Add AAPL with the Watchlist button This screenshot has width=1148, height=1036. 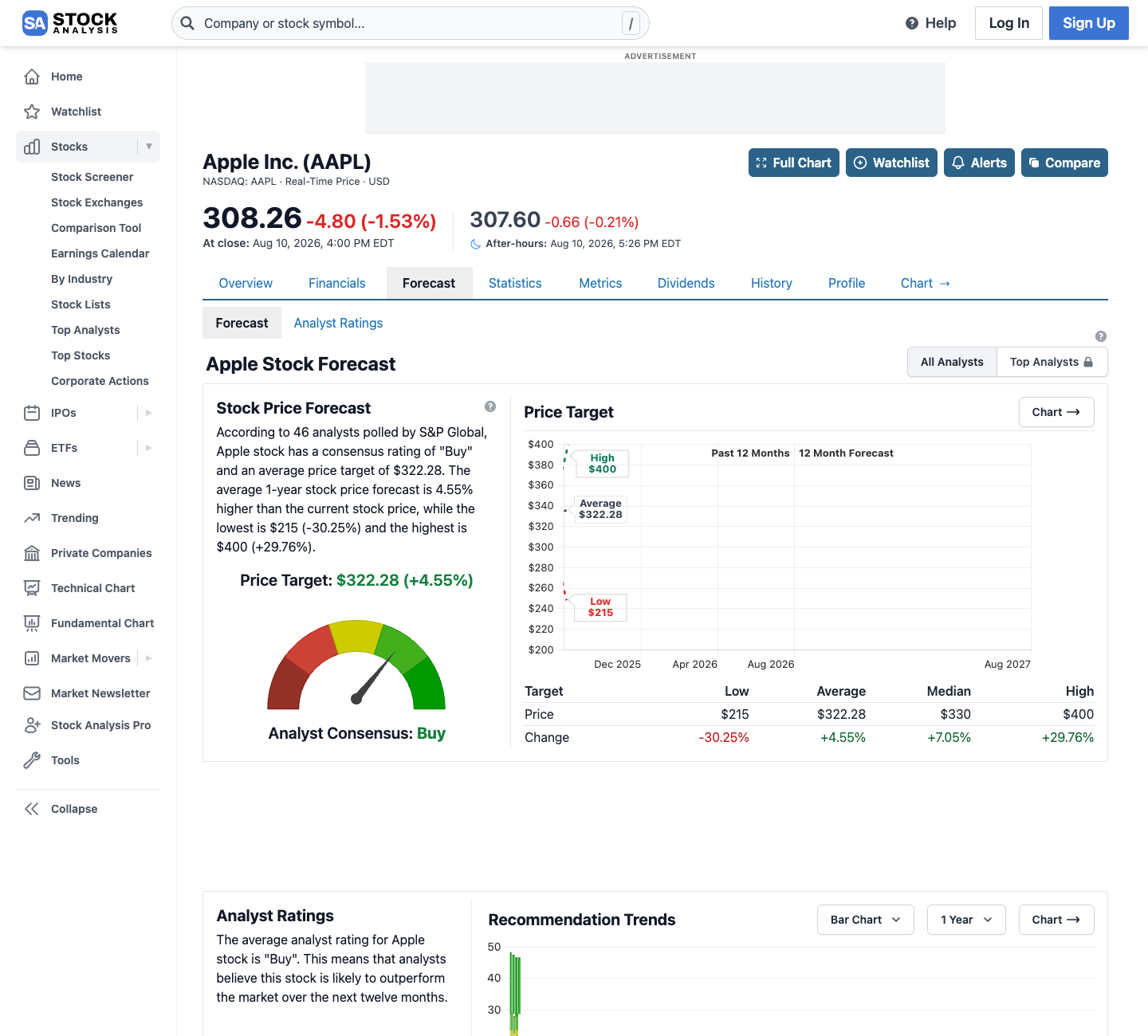(891, 163)
